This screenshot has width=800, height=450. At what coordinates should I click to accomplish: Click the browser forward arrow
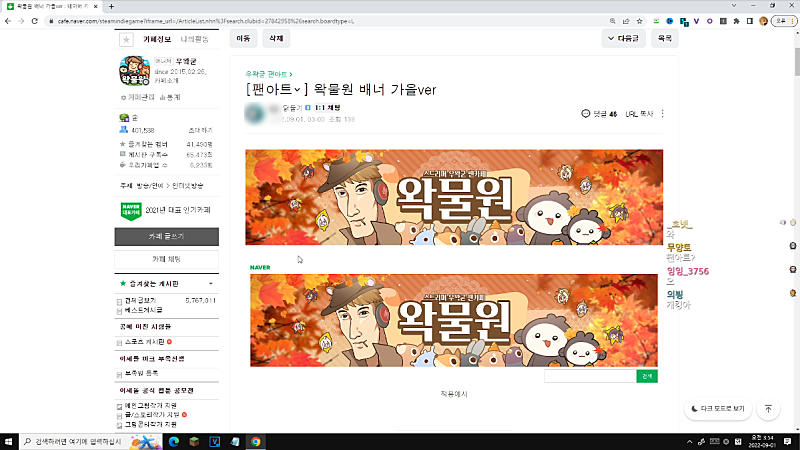tap(21, 21)
